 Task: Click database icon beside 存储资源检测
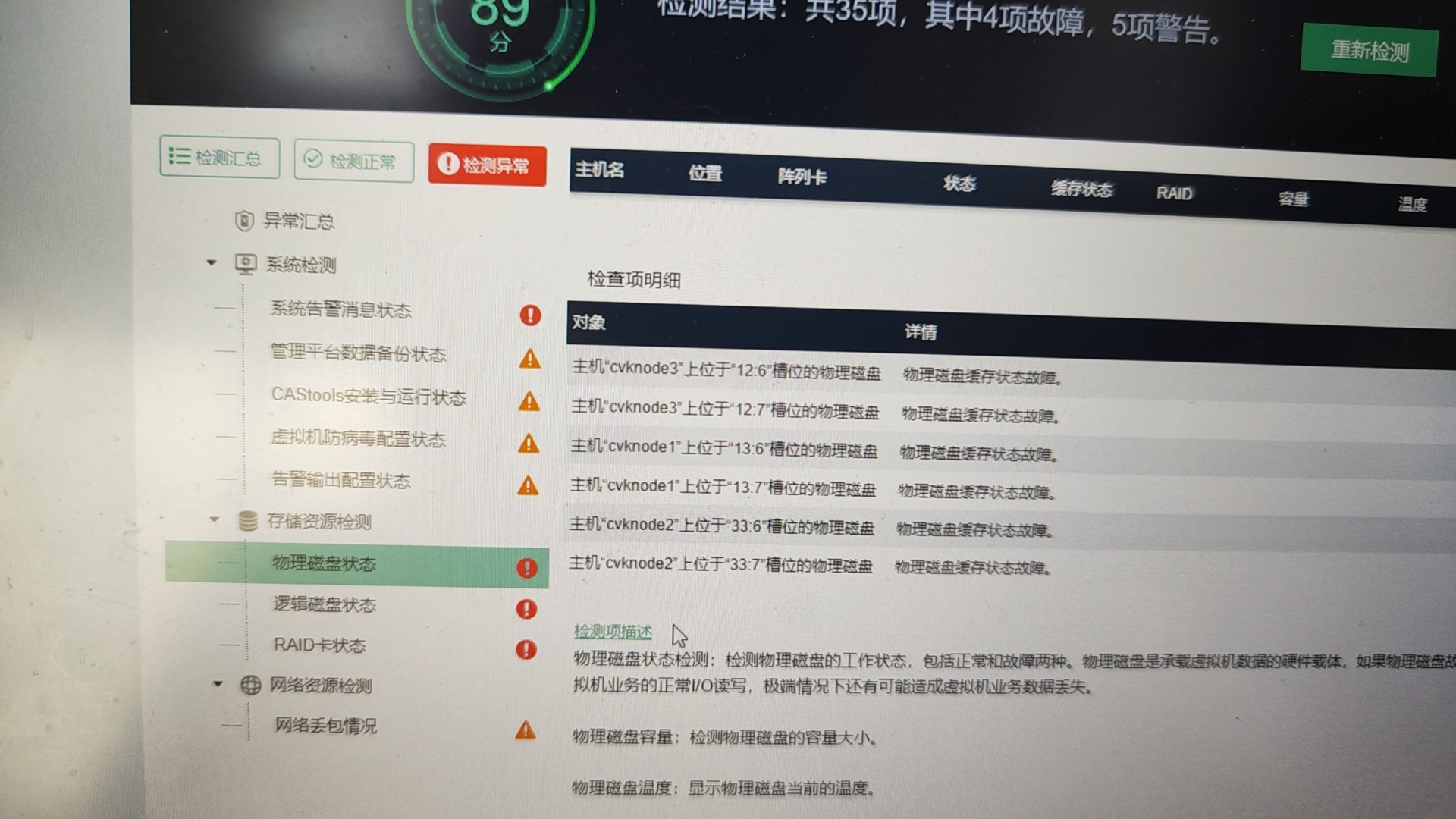pos(247,521)
